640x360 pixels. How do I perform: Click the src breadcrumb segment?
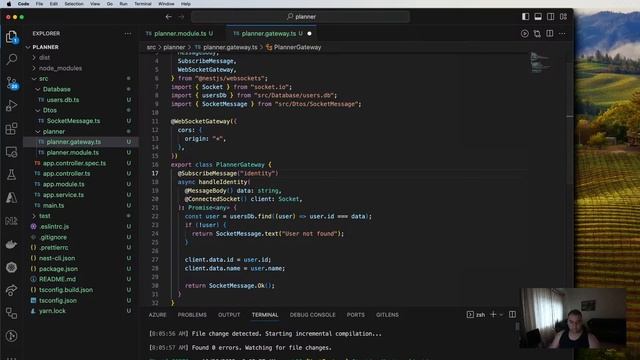pyautogui.click(x=151, y=47)
